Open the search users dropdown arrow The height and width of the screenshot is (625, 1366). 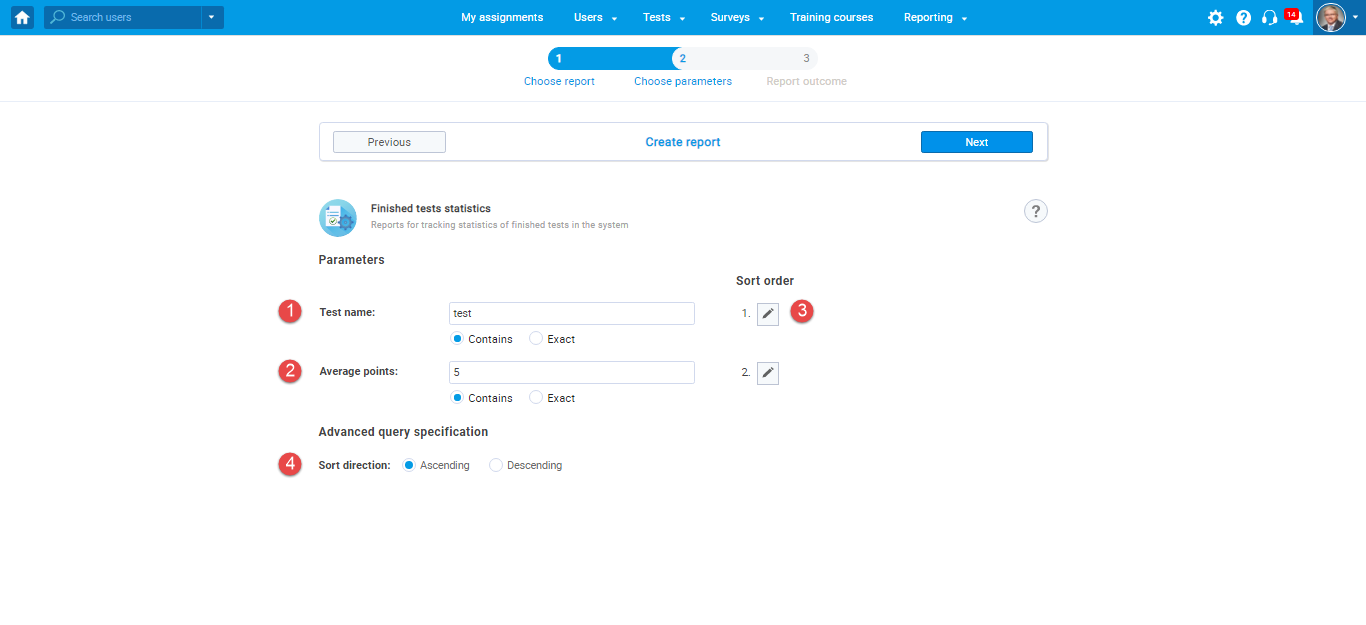(211, 17)
